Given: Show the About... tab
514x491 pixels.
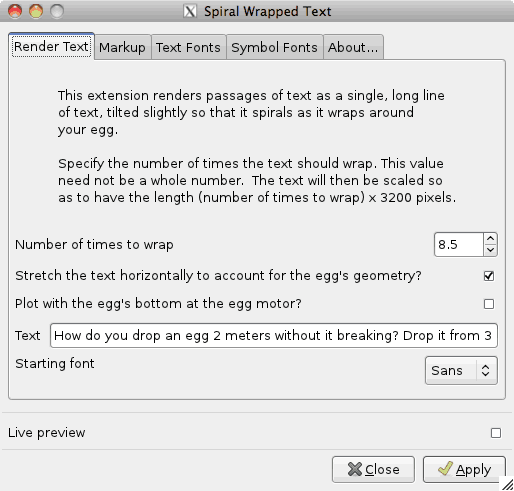Looking at the screenshot, I should tap(353, 47).
